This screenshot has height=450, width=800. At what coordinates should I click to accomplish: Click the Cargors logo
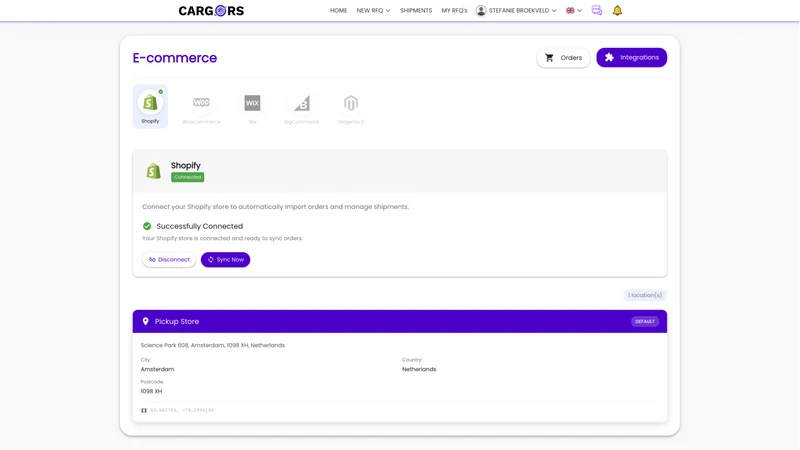[x=211, y=11]
